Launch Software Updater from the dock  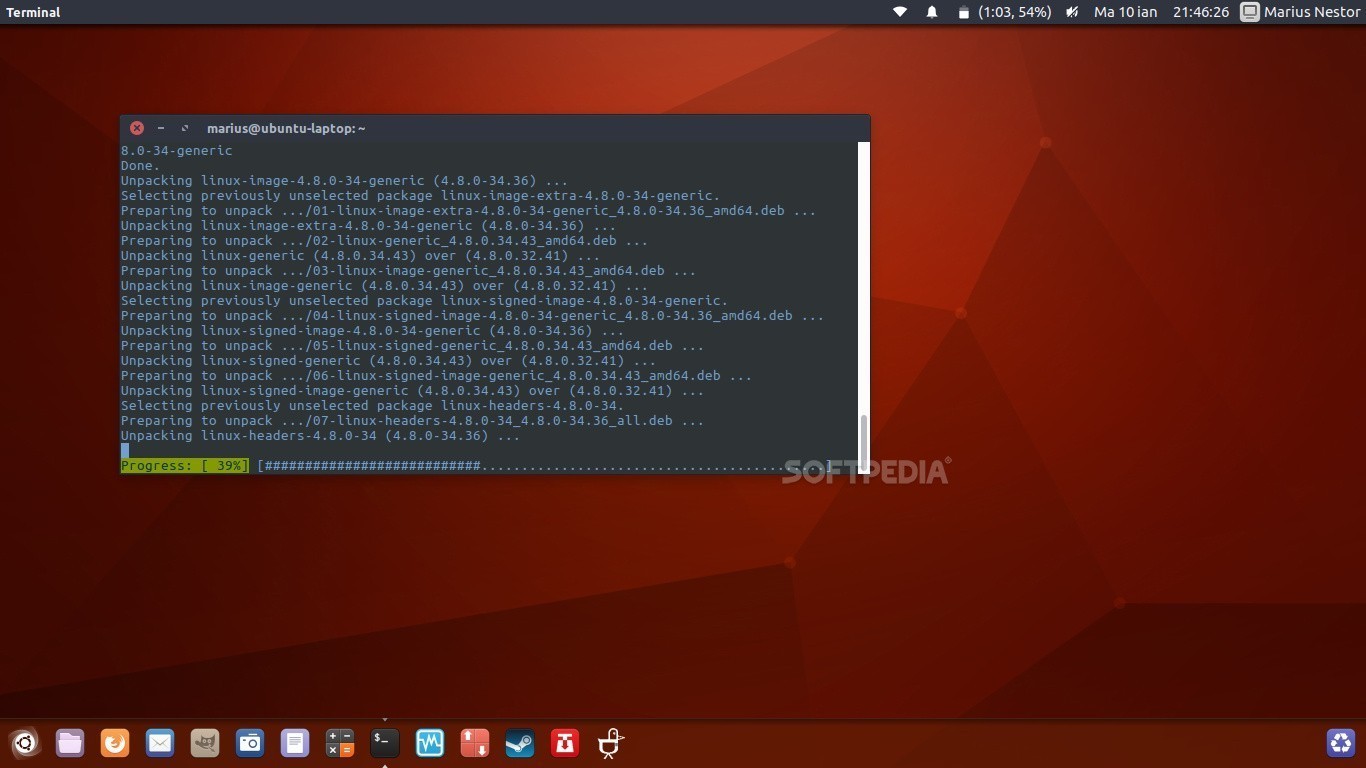[x=474, y=743]
